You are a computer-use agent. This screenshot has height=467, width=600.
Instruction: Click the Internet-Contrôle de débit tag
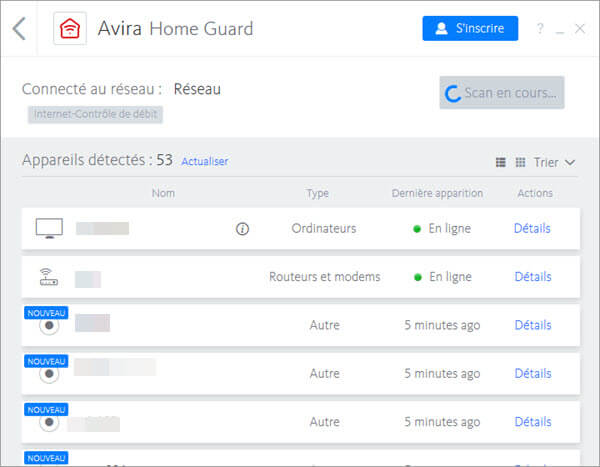(x=95, y=114)
